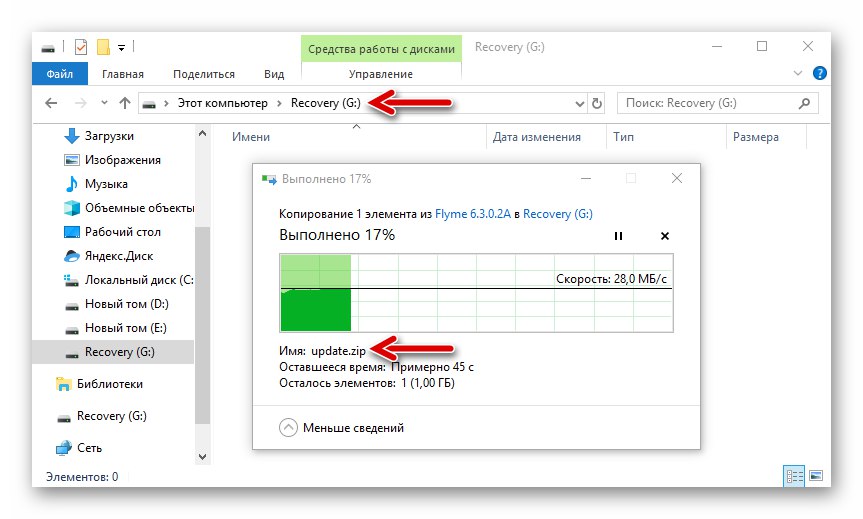Pause the copy operation

pyautogui.click(x=618, y=236)
